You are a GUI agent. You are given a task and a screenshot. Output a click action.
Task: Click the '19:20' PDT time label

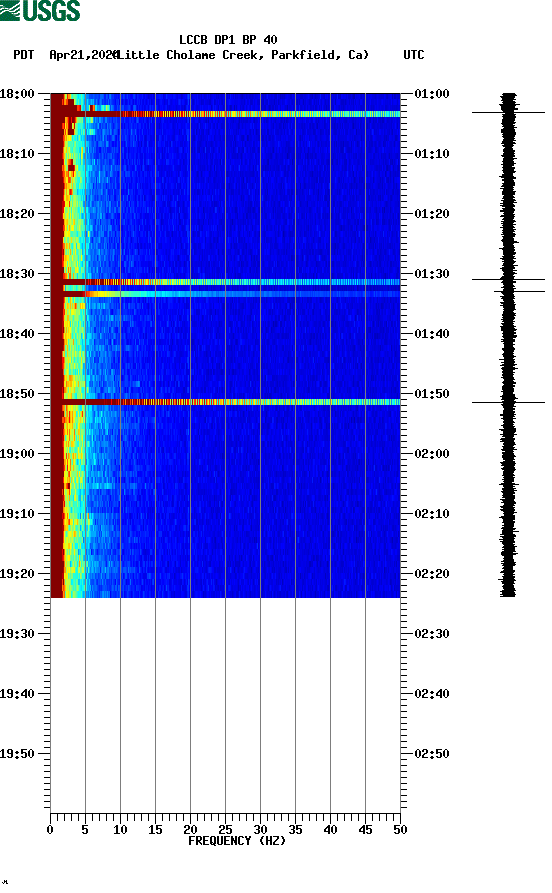coord(17,574)
